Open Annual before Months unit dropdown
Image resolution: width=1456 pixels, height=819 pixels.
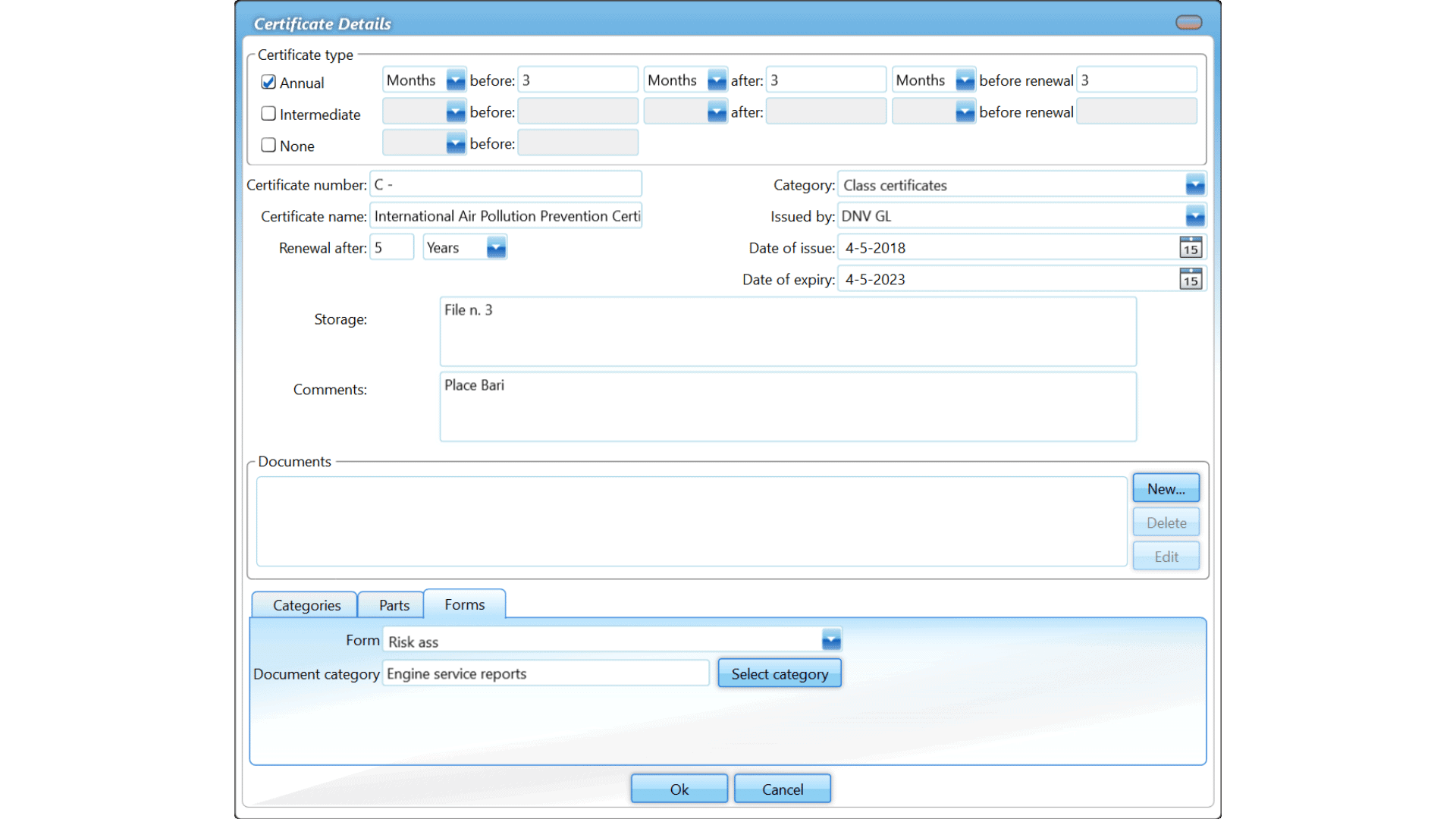456,80
